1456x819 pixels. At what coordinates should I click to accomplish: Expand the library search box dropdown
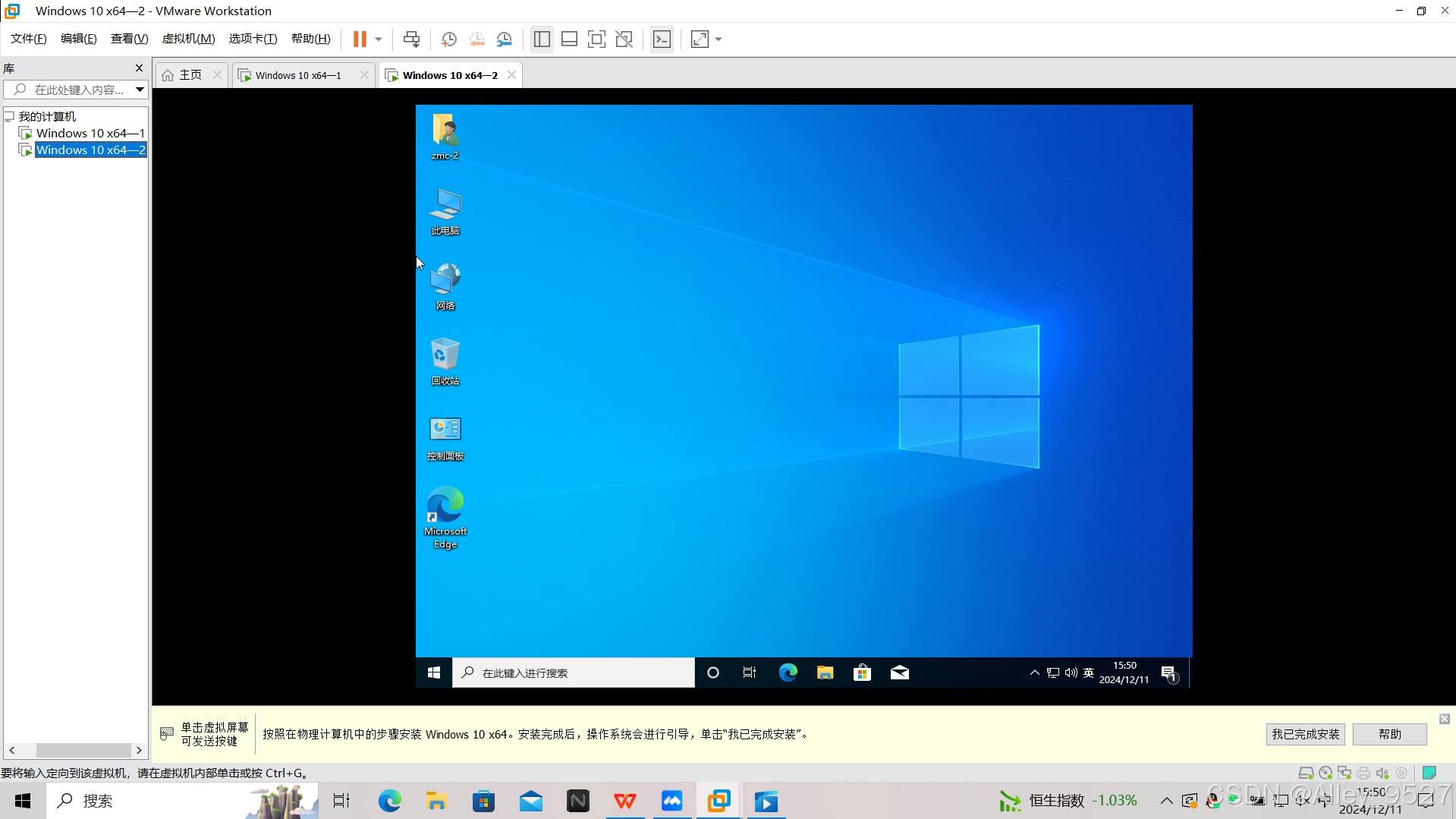point(140,90)
